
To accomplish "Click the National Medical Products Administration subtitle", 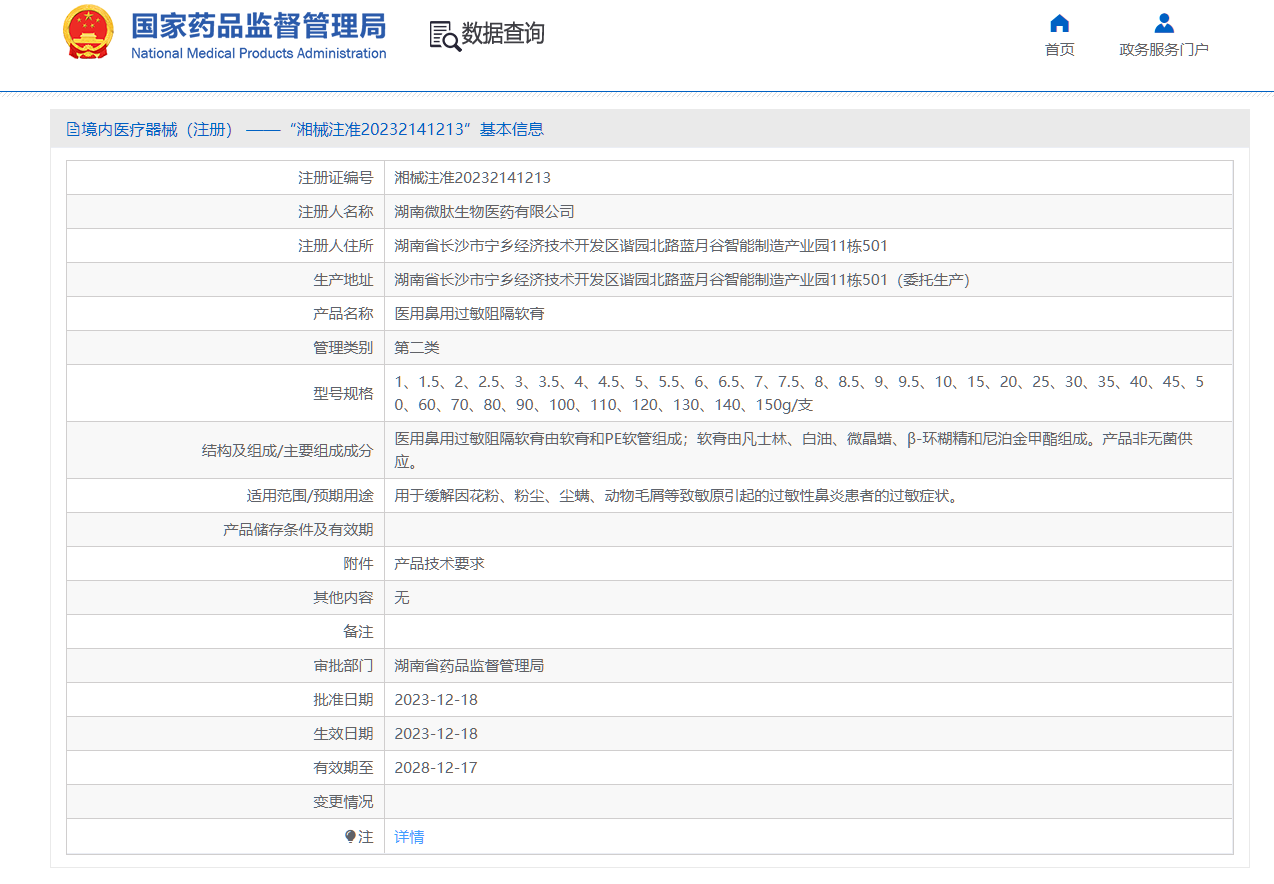I will pyautogui.click(x=258, y=54).
